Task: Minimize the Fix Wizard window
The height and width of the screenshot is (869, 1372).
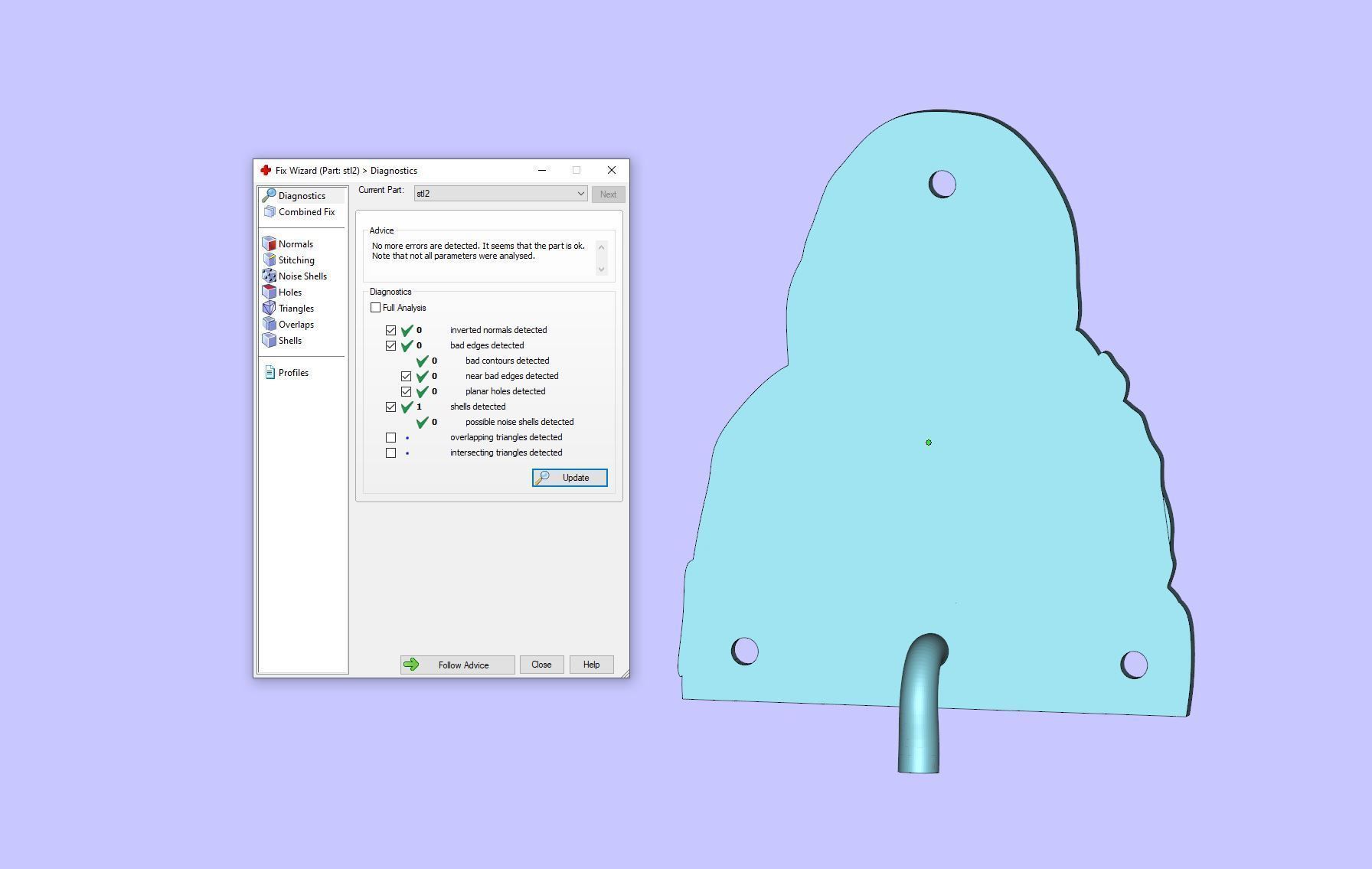Action: pyautogui.click(x=542, y=170)
